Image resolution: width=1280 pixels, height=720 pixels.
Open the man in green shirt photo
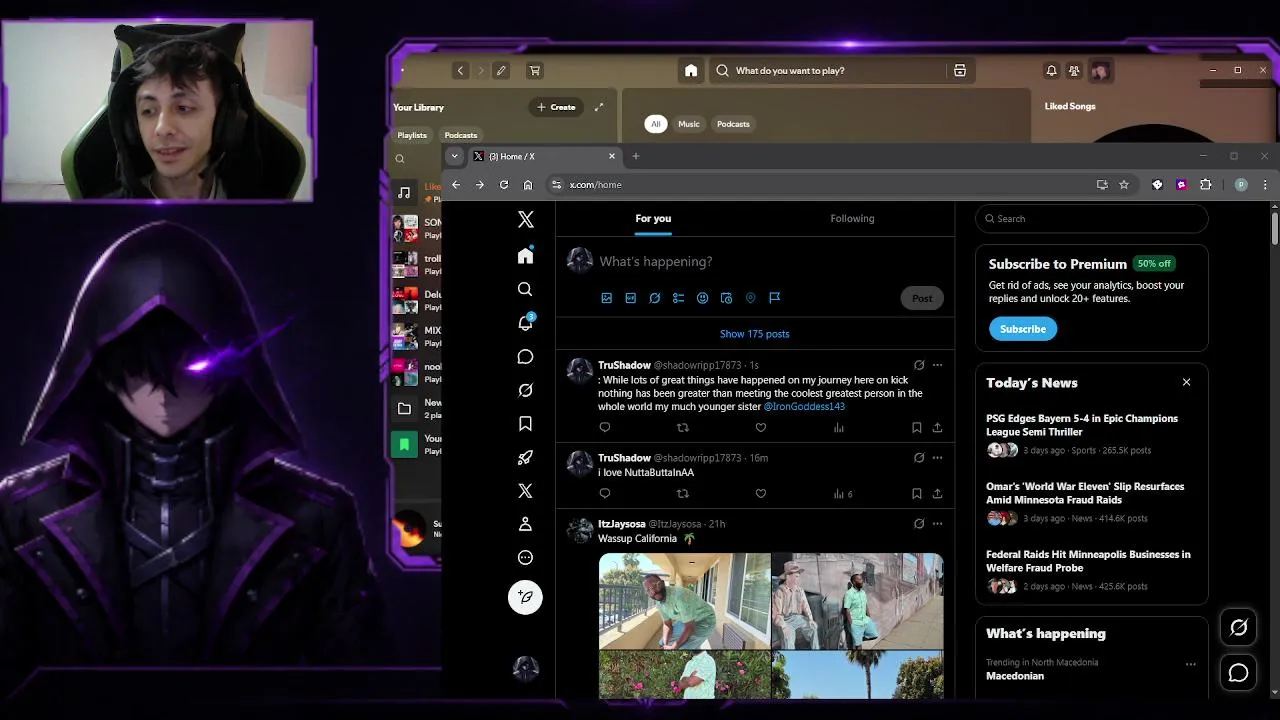(x=684, y=601)
